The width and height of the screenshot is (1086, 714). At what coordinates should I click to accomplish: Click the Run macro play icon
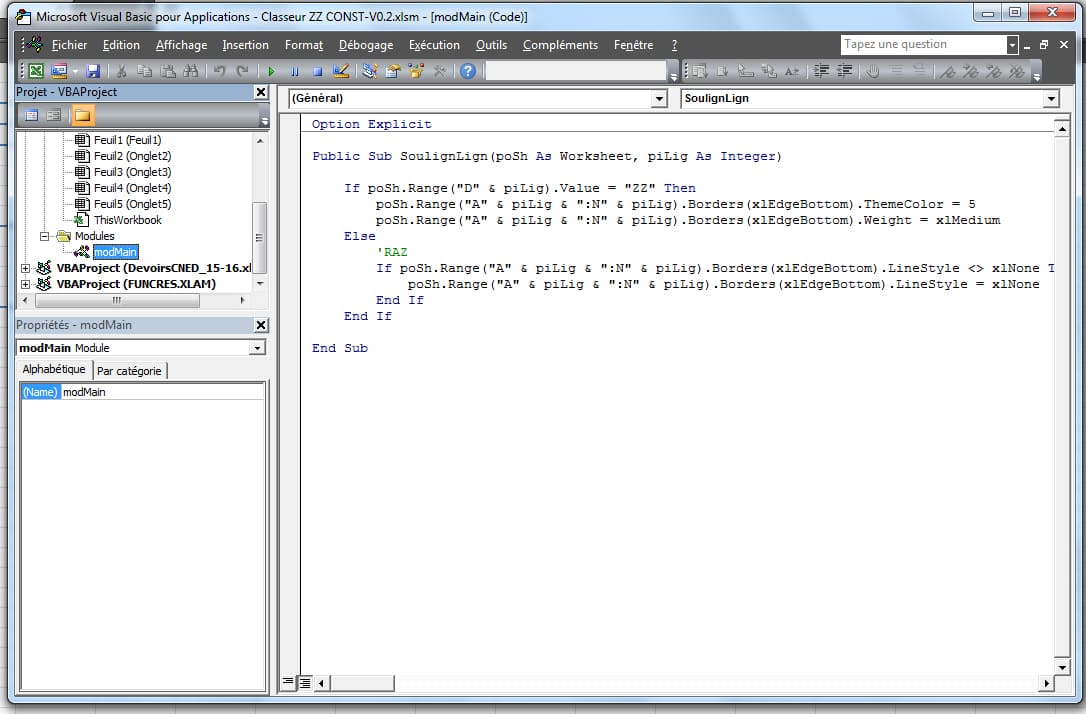pos(270,71)
